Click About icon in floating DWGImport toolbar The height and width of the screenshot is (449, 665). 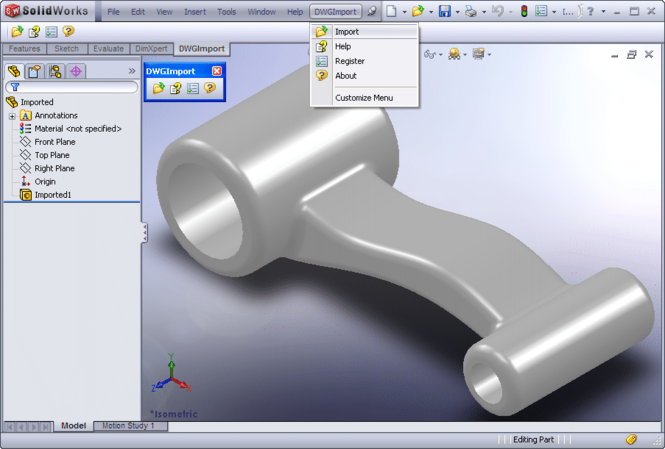[210, 88]
